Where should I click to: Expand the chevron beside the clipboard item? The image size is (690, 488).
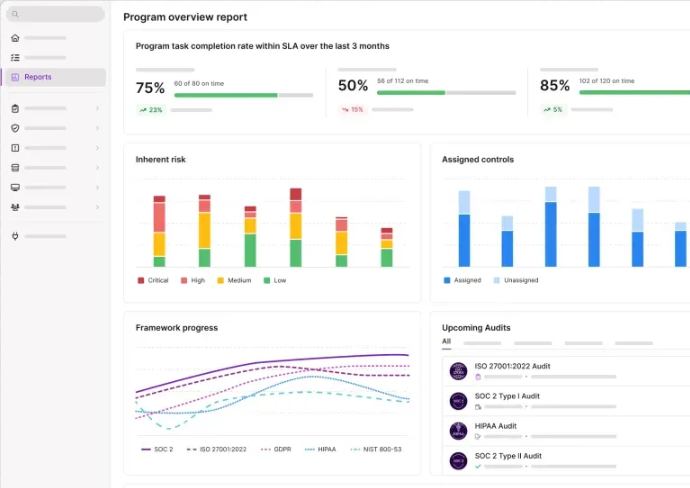point(97,108)
